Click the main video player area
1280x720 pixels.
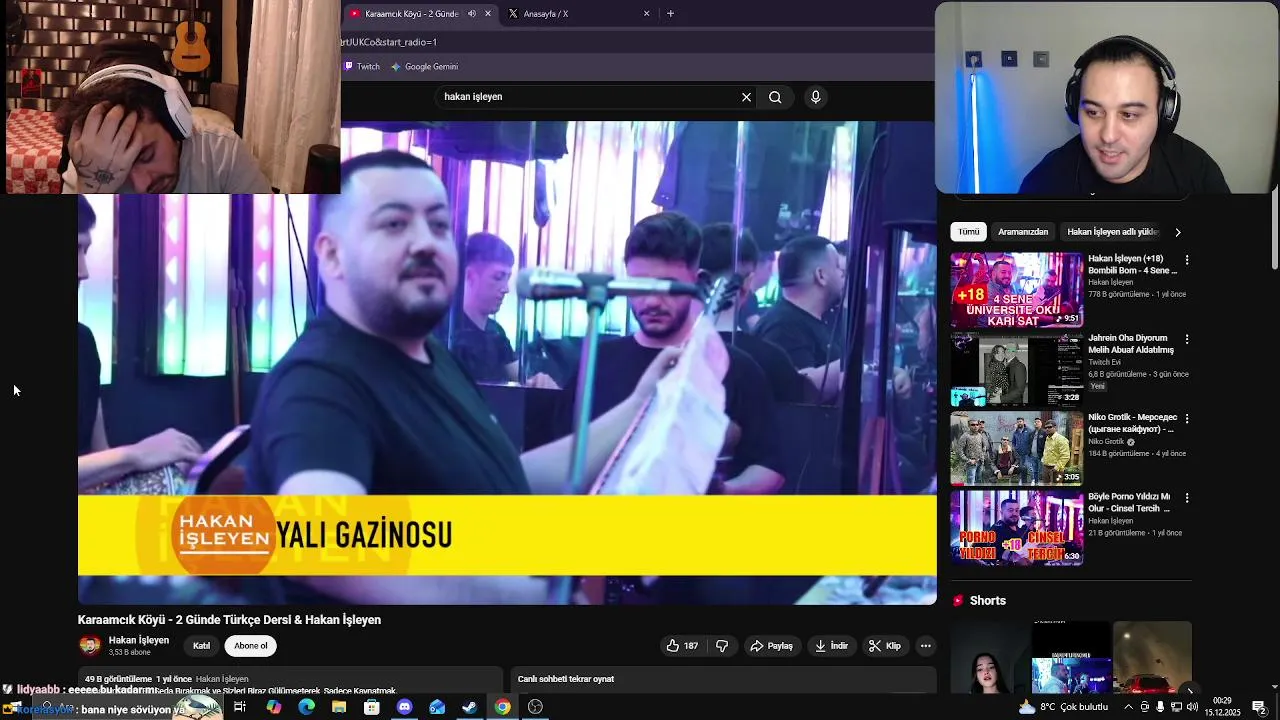507,363
